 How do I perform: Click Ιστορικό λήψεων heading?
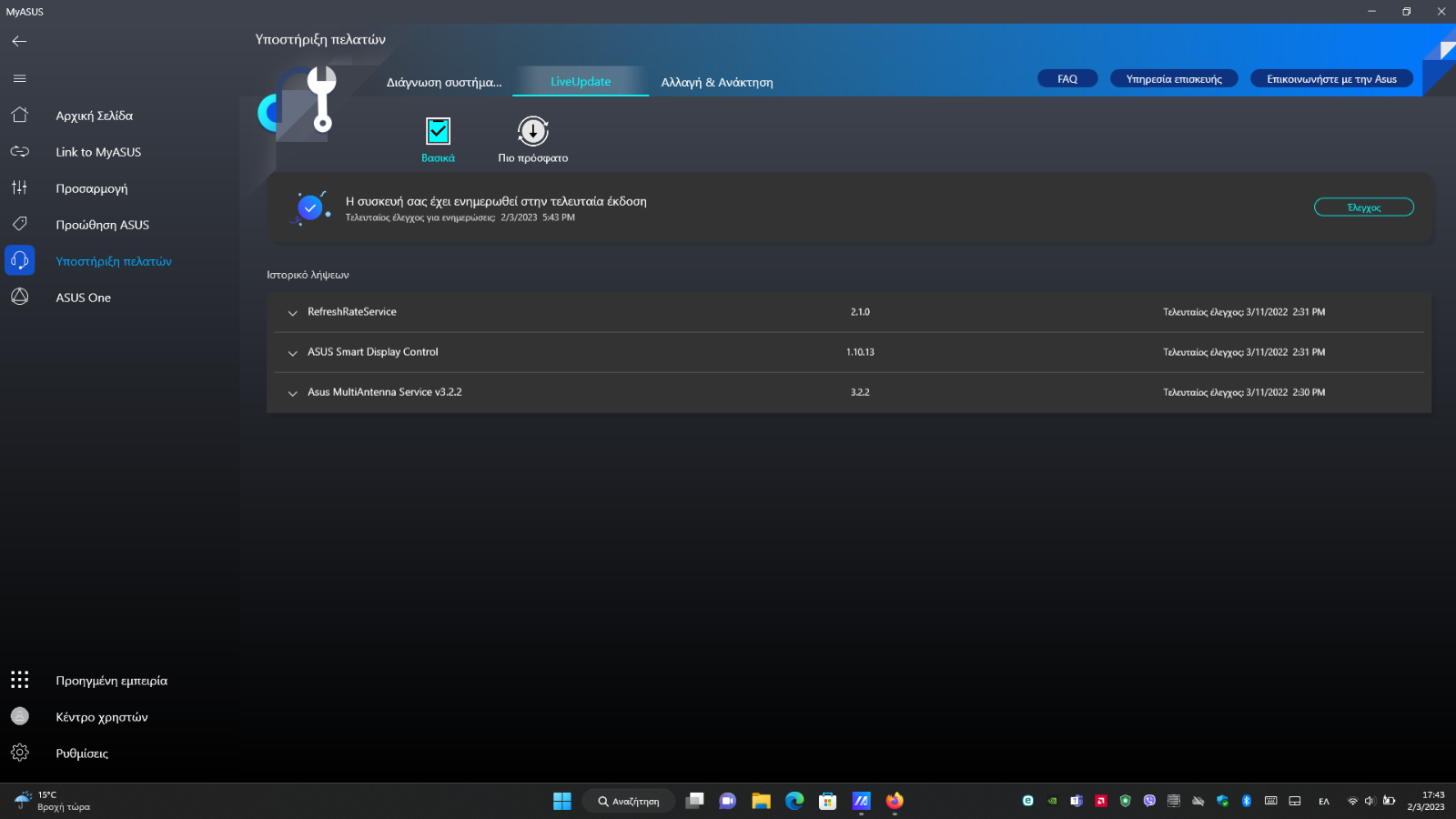(x=308, y=275)
